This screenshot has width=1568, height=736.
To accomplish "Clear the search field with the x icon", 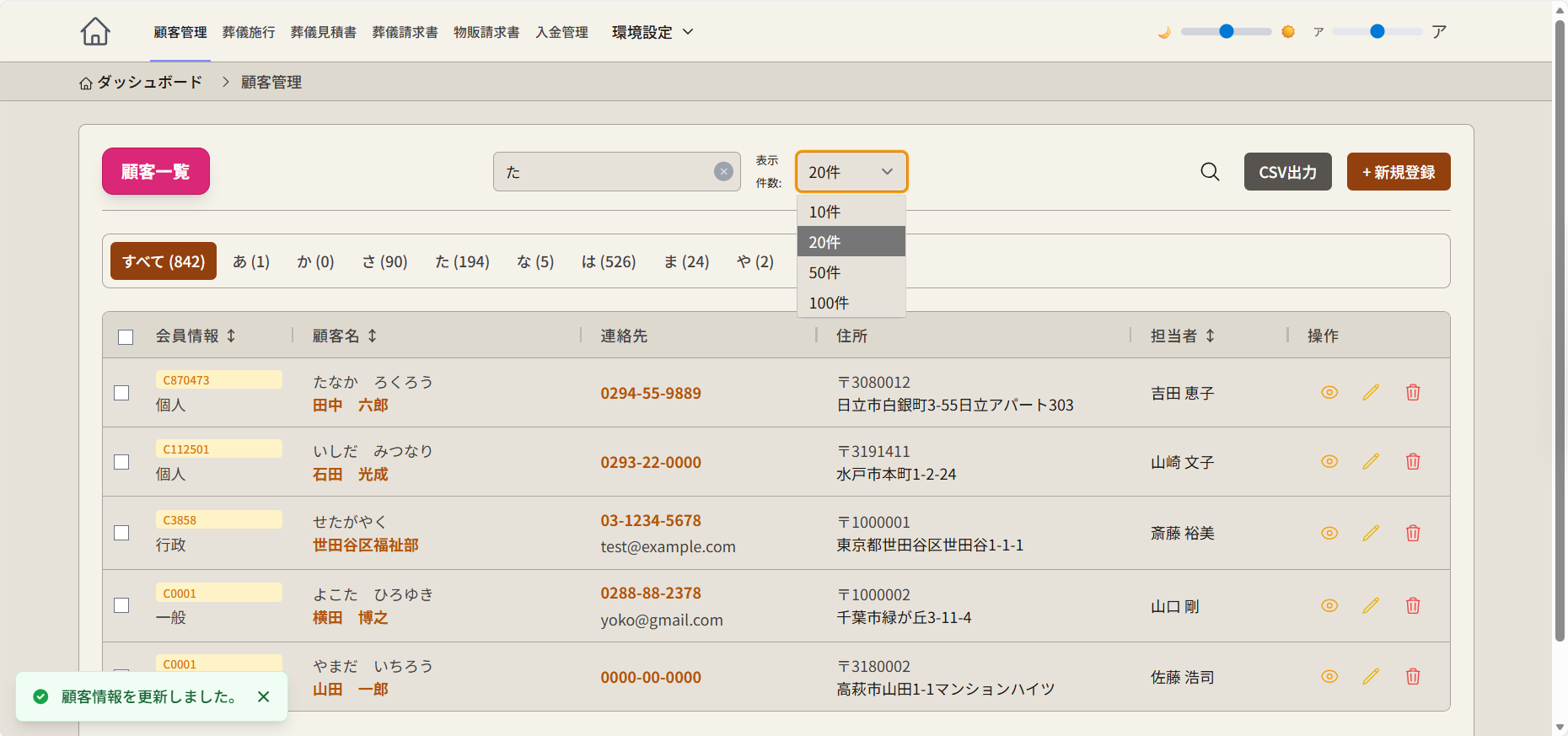I will 723,171.
